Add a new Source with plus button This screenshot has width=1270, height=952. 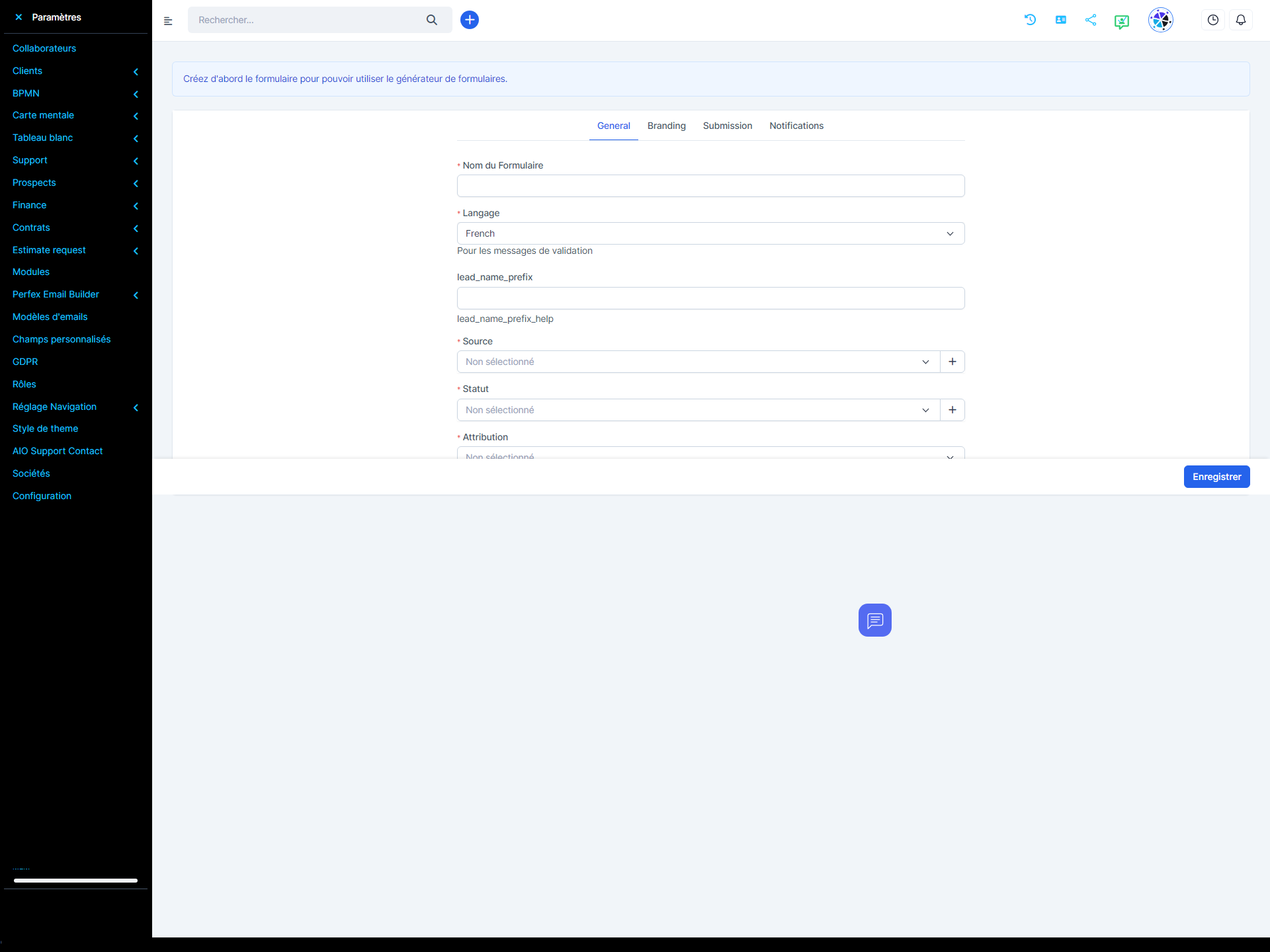pos(952,362)
